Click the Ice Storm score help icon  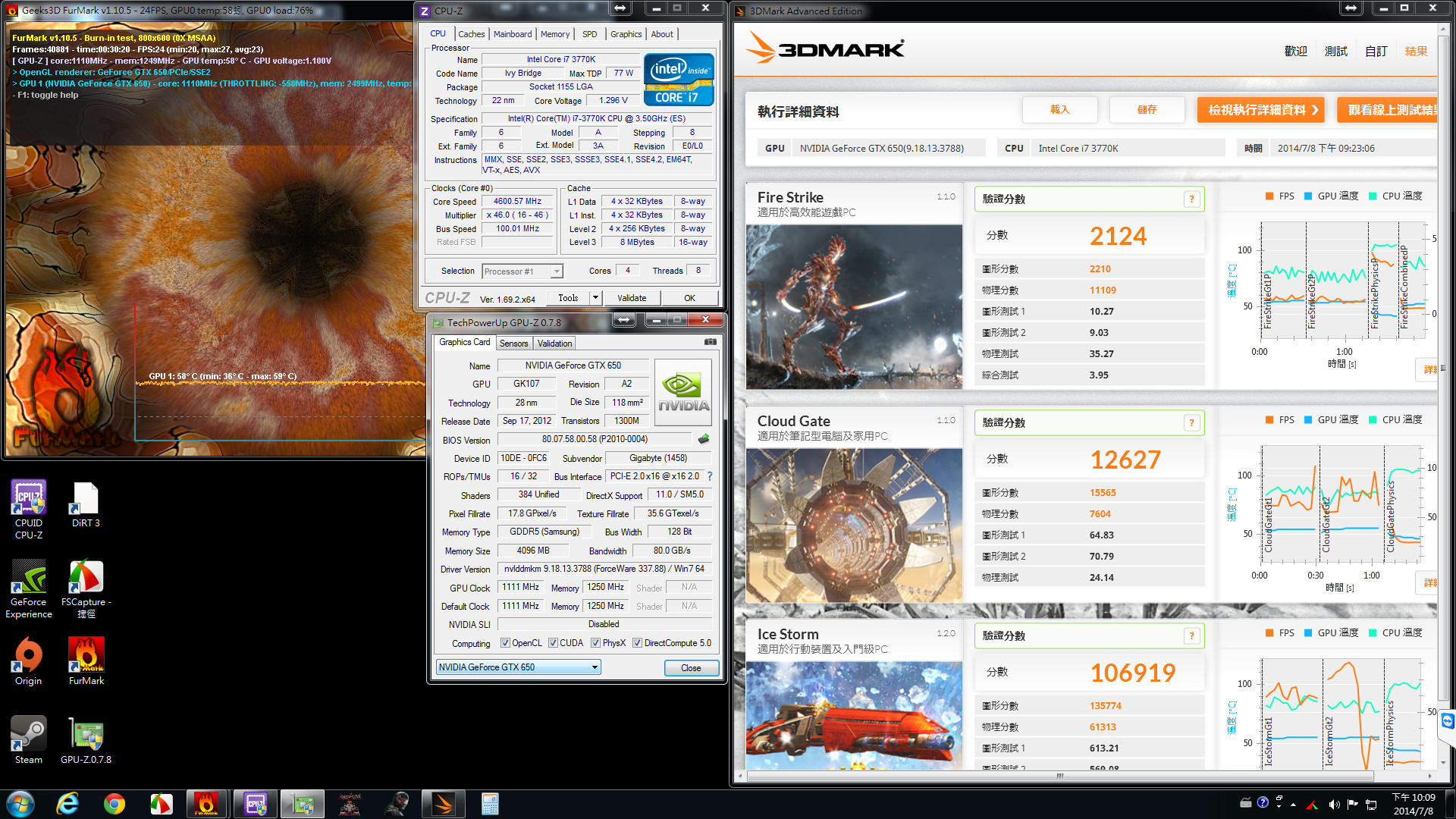(x=1191, y=636)
